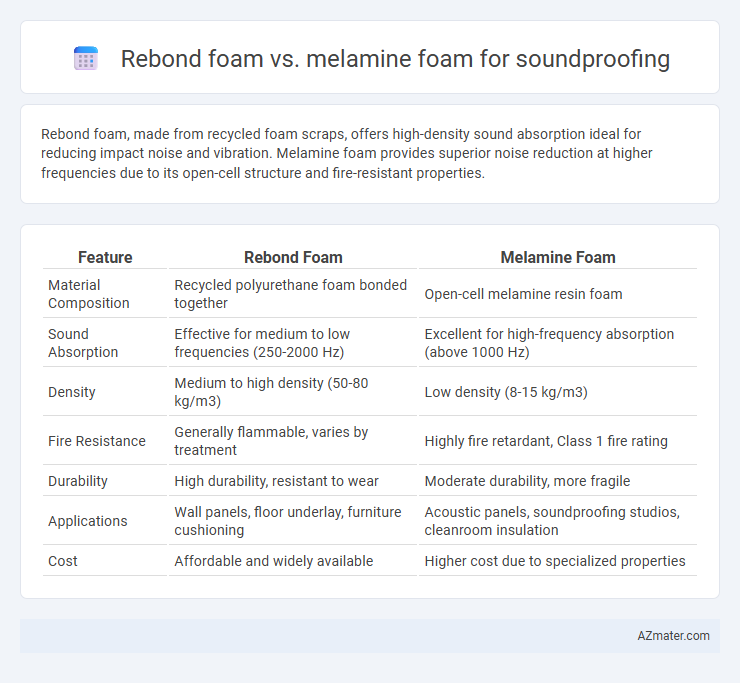Select the 'Fire Resistance' row label
The image size is (740, 683).
click(97, 441)
